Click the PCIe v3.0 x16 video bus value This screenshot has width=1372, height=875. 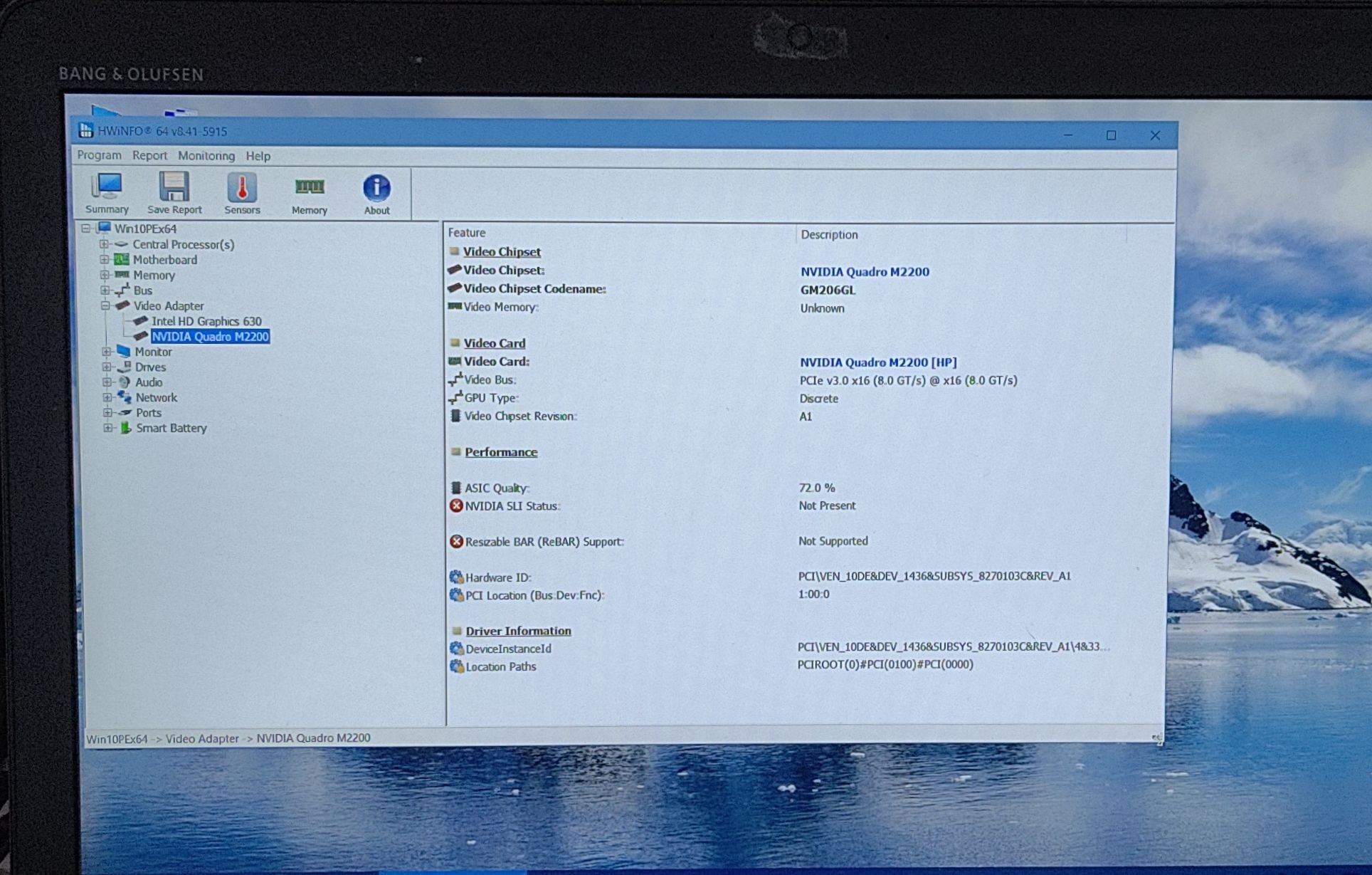point(909,380)
